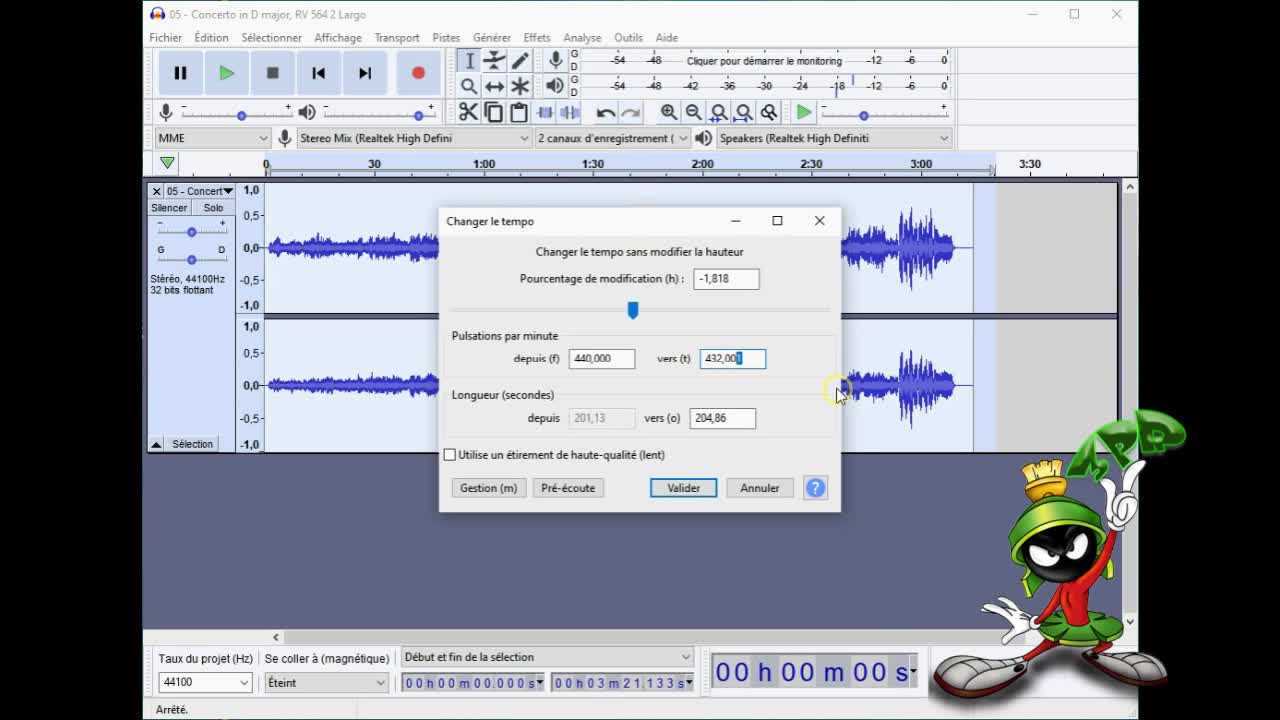The image size is (1280, 720).
Task: Select the Envelope tool
Action: 494,61
